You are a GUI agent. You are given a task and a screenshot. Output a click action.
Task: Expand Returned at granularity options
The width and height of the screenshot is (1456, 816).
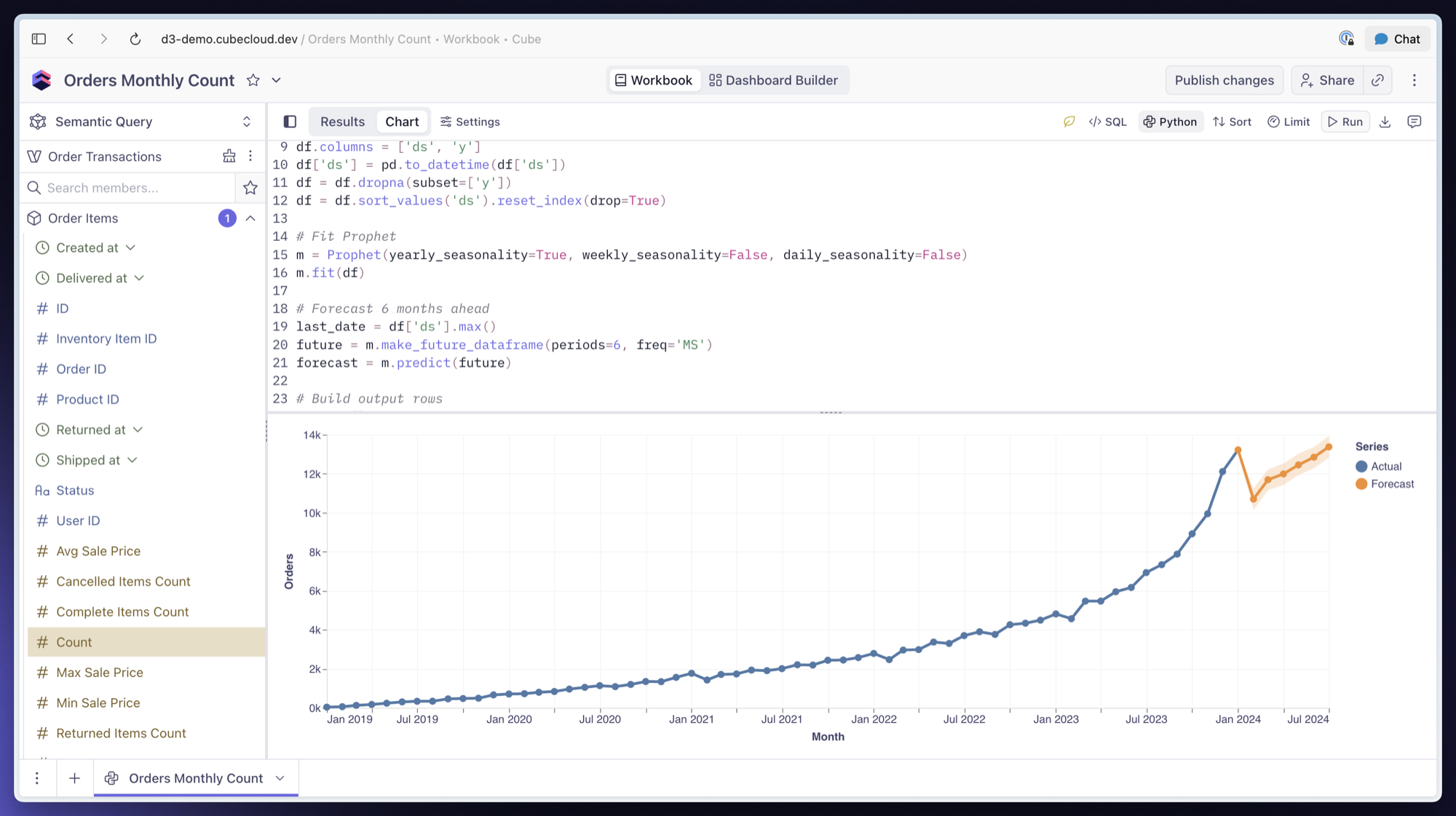[x=138, y=430]
